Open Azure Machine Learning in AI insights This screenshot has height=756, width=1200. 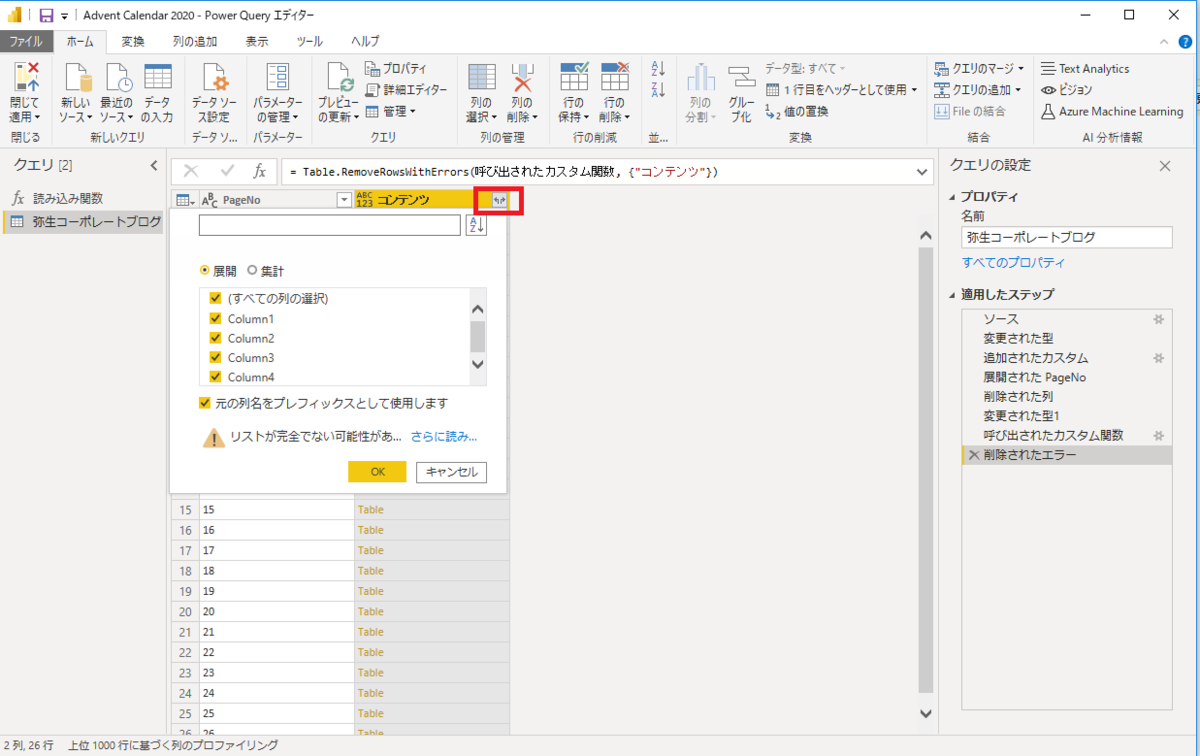click(x=1113, y=111)
